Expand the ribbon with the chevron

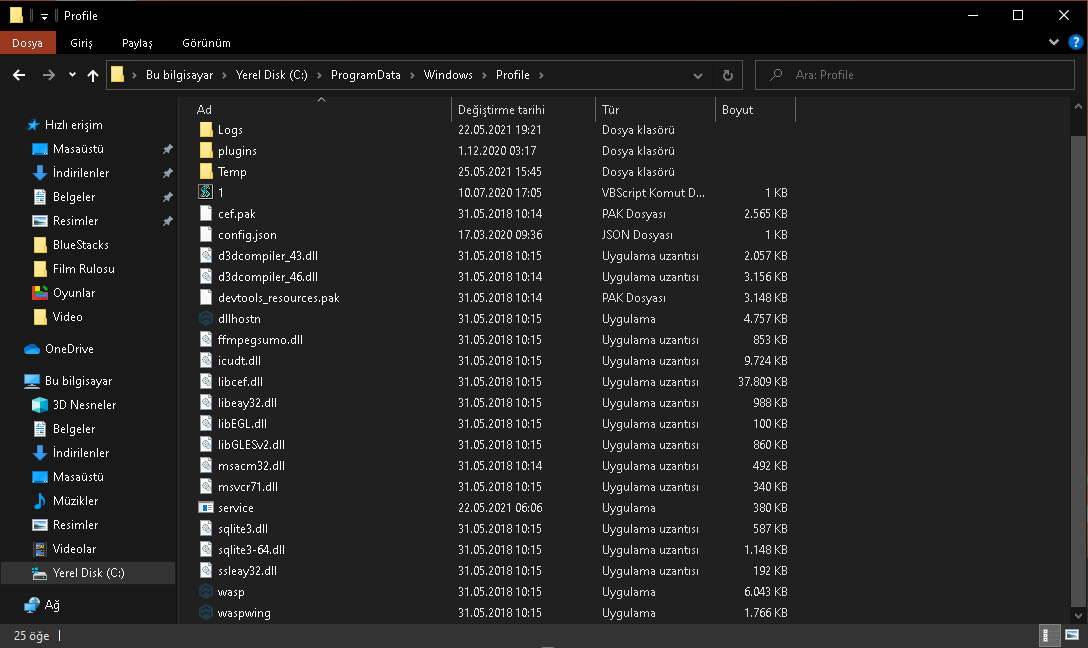(x=1053, y=42)
